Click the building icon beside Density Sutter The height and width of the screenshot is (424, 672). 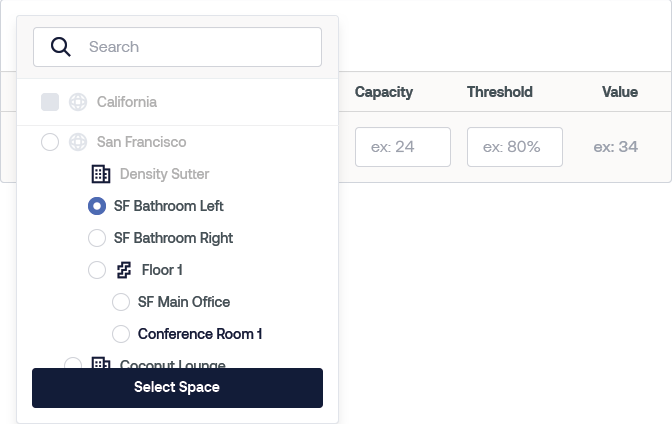pos(101,174)
